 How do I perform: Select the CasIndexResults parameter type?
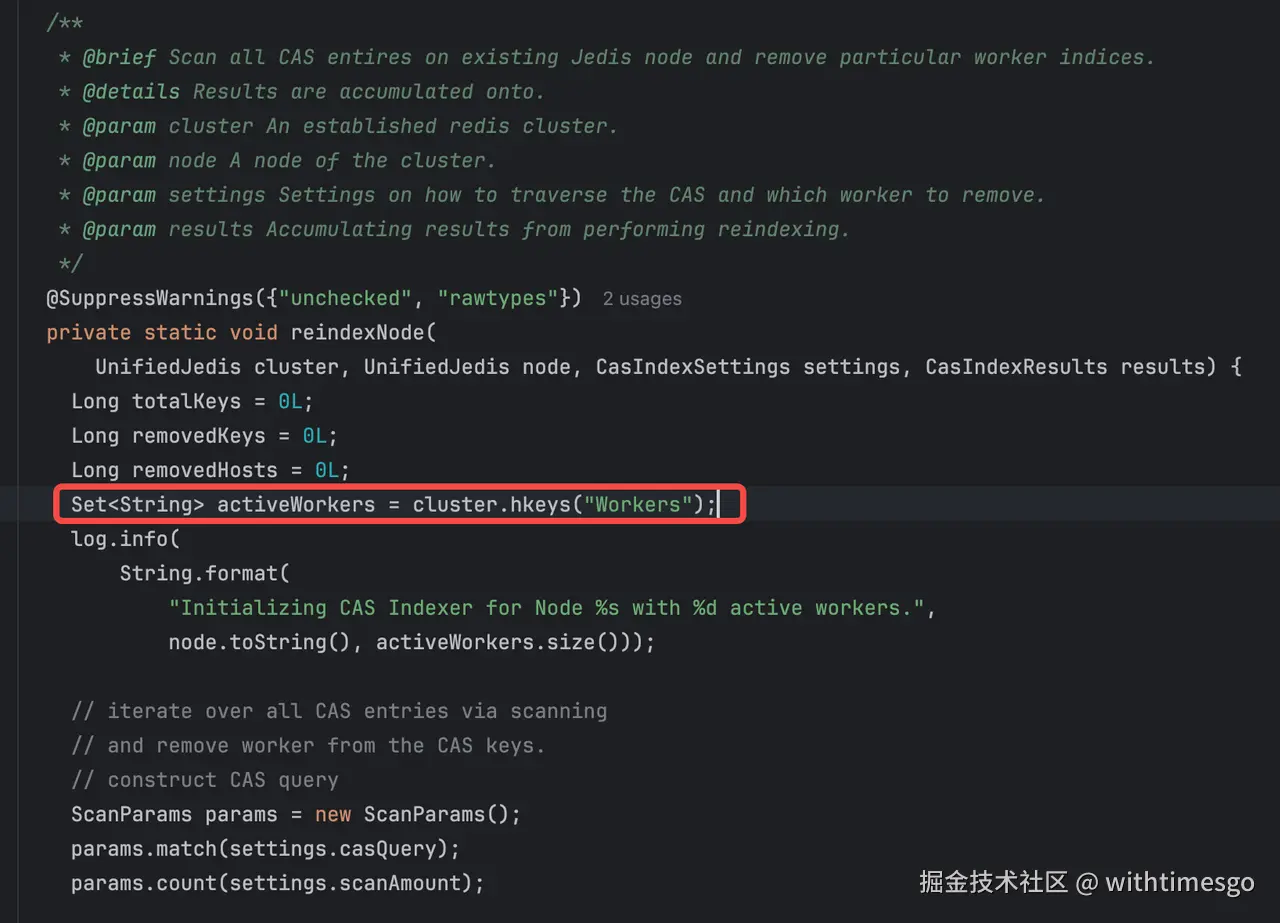click(x=1016, y=367)
